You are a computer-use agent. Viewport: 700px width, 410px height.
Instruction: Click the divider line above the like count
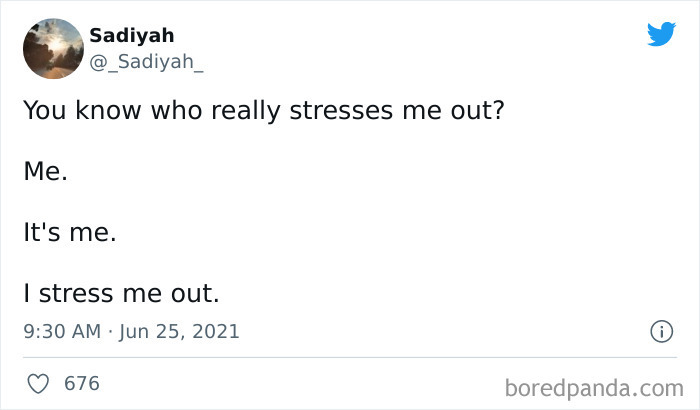[x=350, y=357]
